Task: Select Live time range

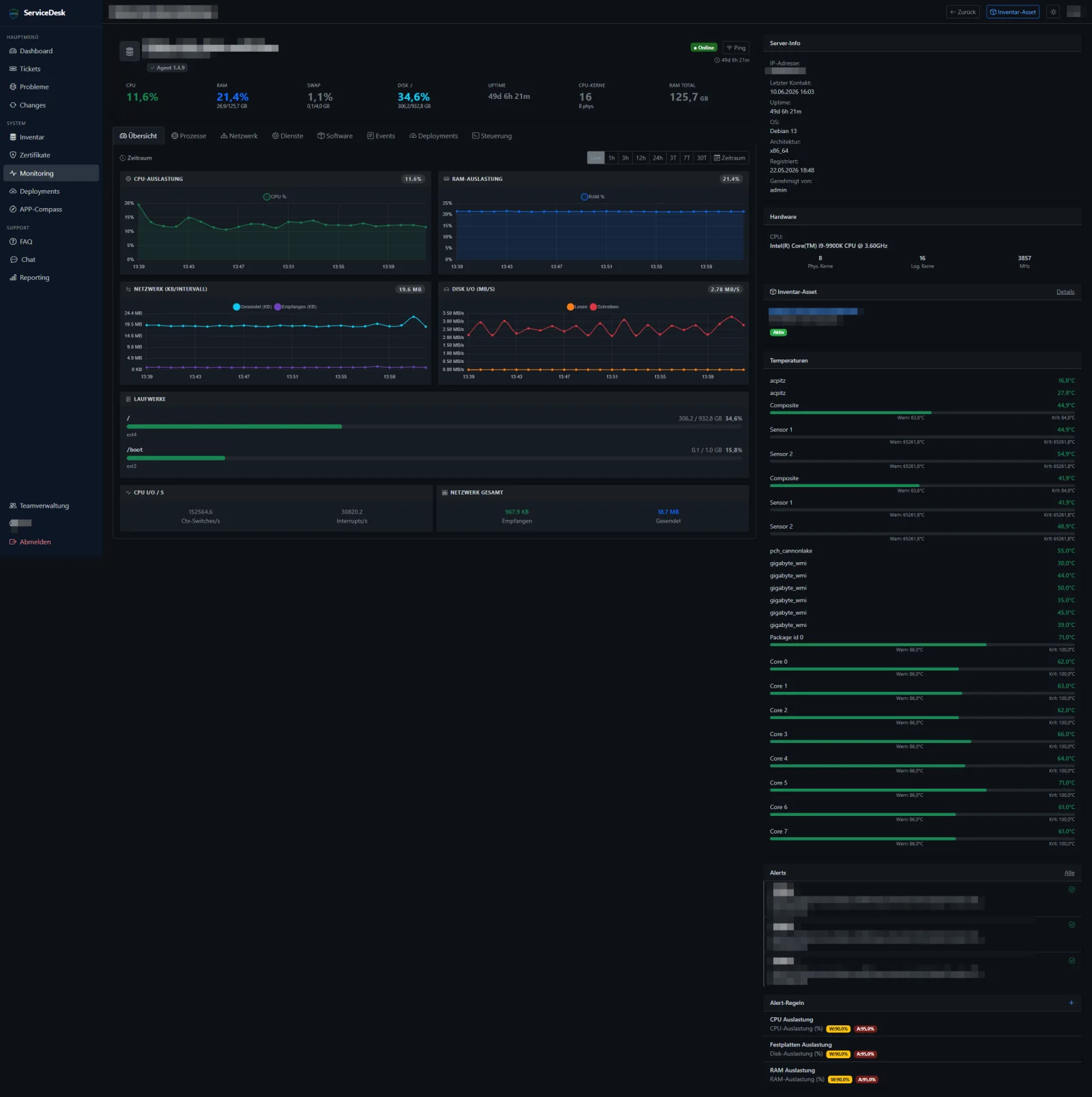Action: point(596,158)
